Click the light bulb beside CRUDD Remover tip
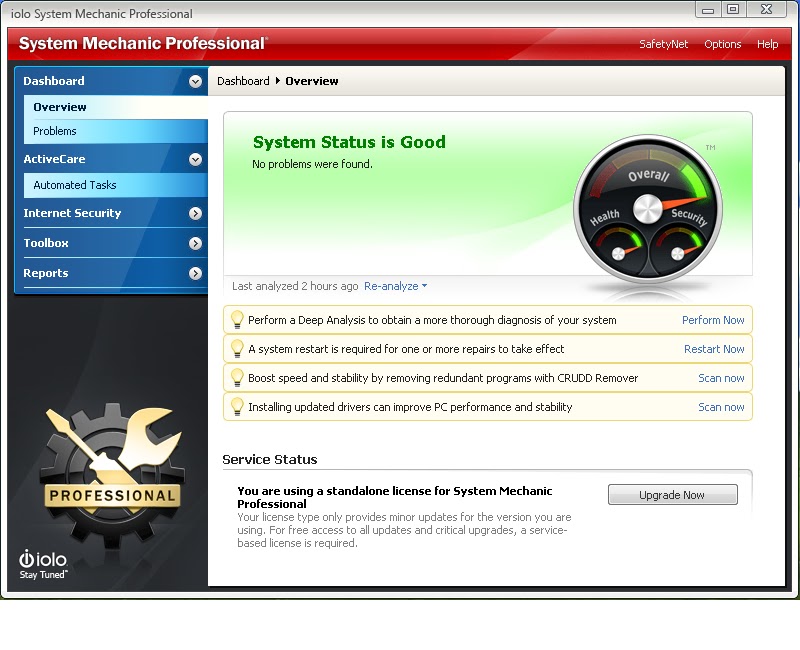This screenshot has width=800, height=650. [237, 378]
